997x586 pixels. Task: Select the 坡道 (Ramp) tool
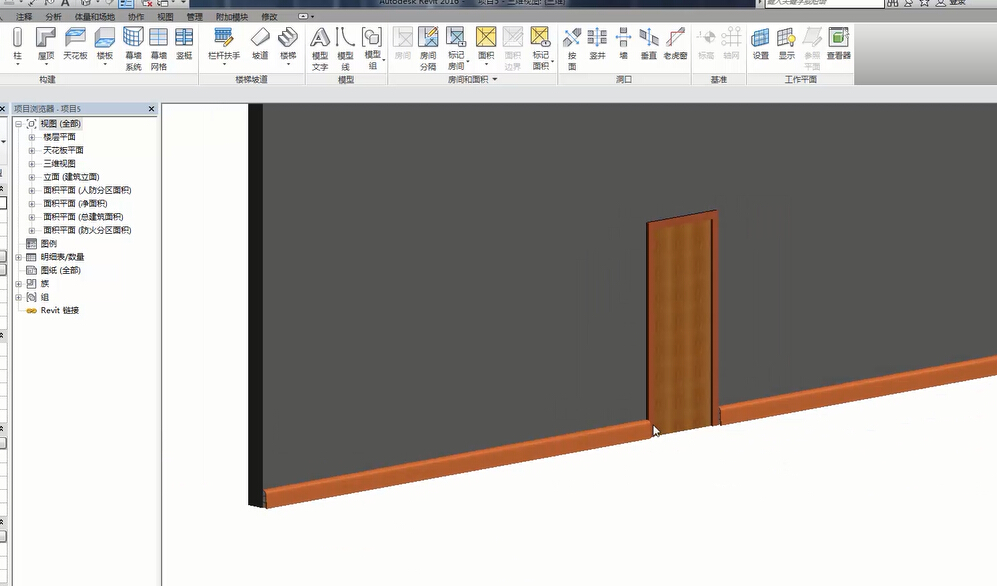pyautogui.click(x=260, y=44)
